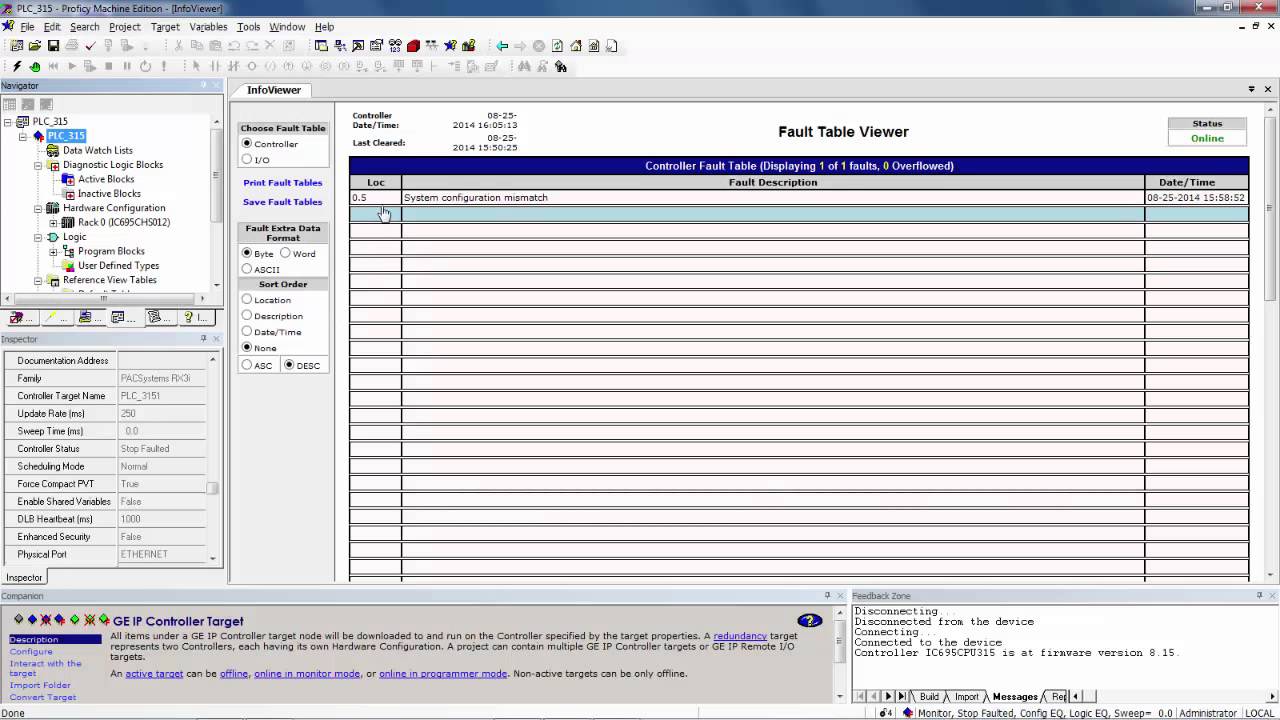
Task: Click the circular-arrow reset icon in run toolbar
Action: (145, 66)
